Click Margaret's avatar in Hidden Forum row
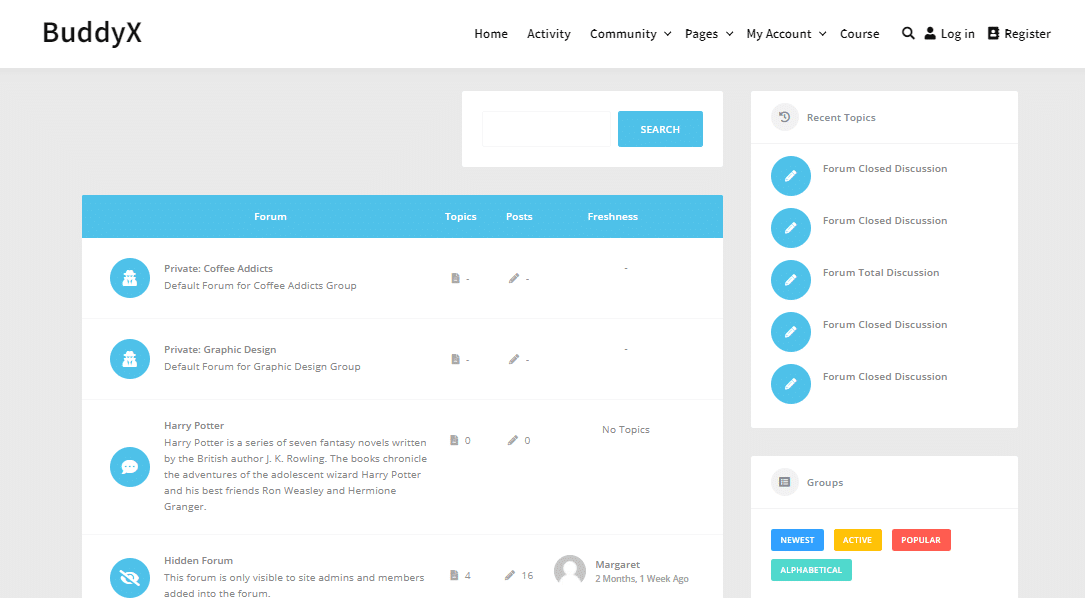 (x=570, y=570)
